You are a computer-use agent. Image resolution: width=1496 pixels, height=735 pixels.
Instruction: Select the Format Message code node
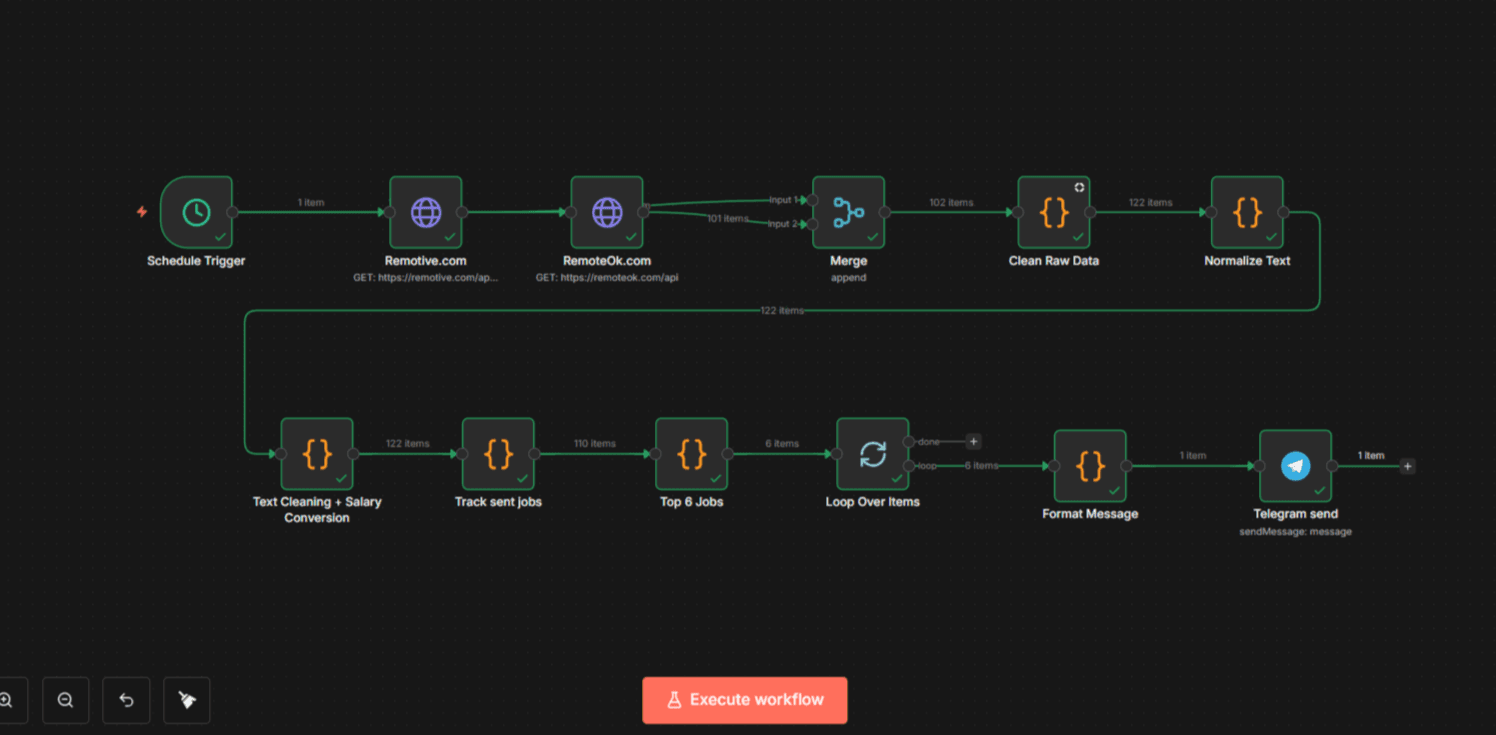[x=1089, y=465]
